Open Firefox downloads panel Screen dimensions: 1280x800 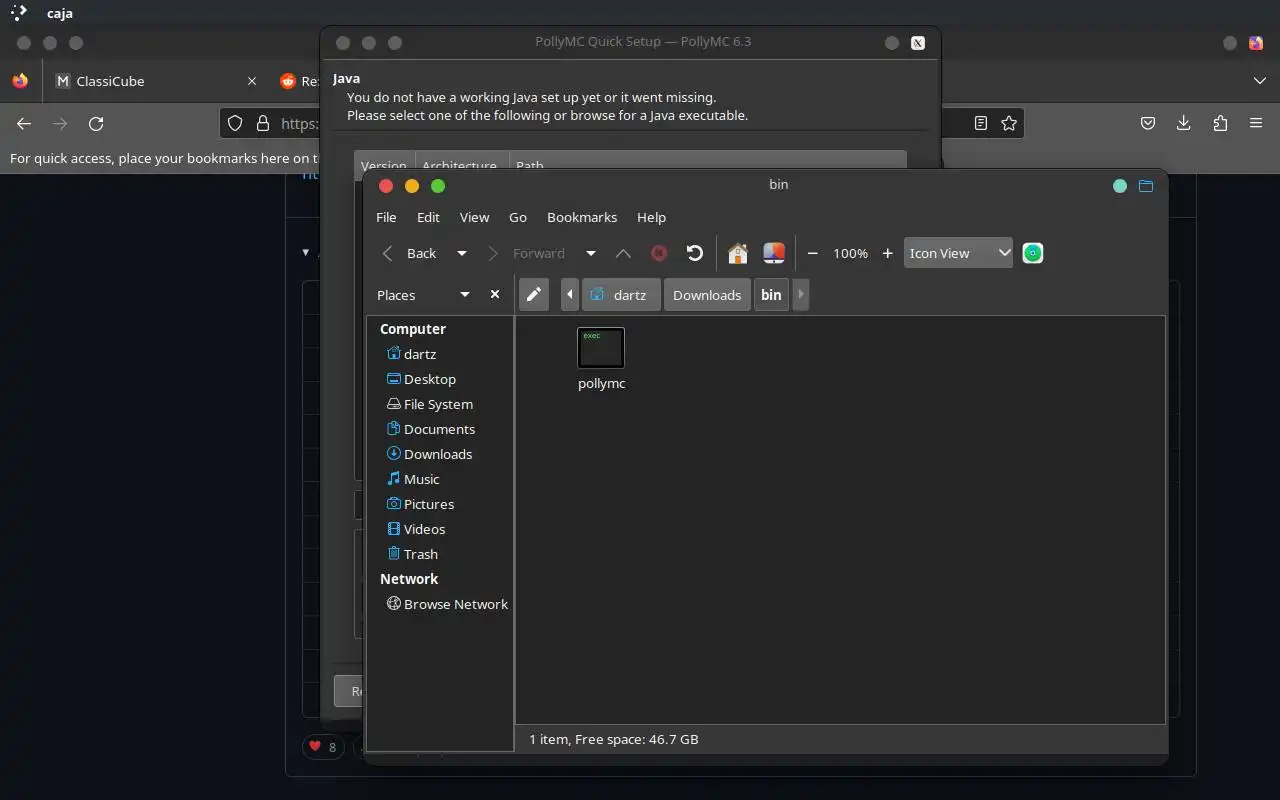click(1184, 123)
